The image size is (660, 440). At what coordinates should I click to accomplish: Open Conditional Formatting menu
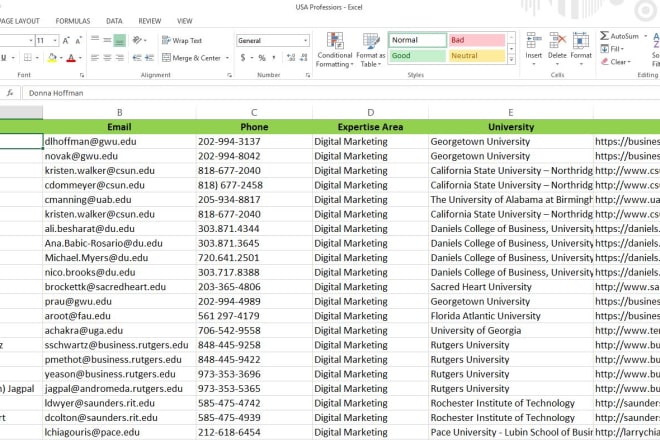click(335, 50)
